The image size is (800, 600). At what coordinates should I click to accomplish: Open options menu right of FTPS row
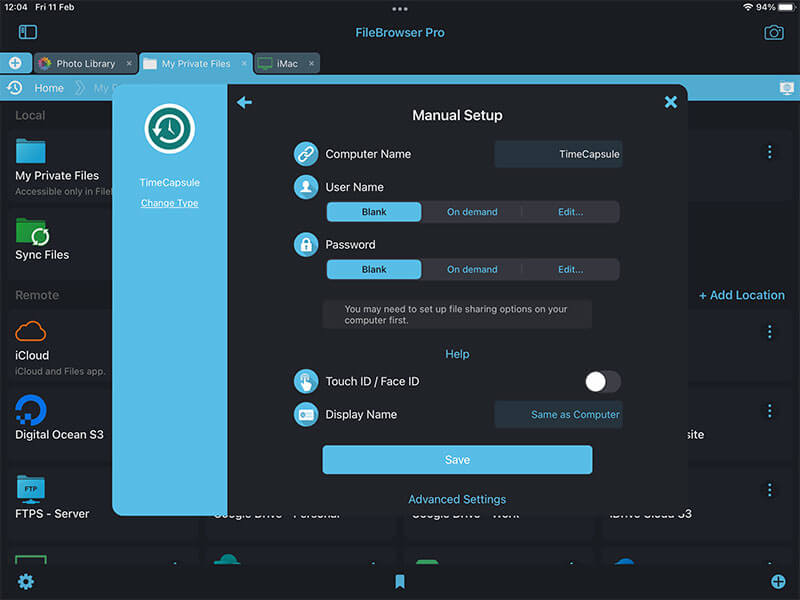pyautogui.click(x=769, y=490)
